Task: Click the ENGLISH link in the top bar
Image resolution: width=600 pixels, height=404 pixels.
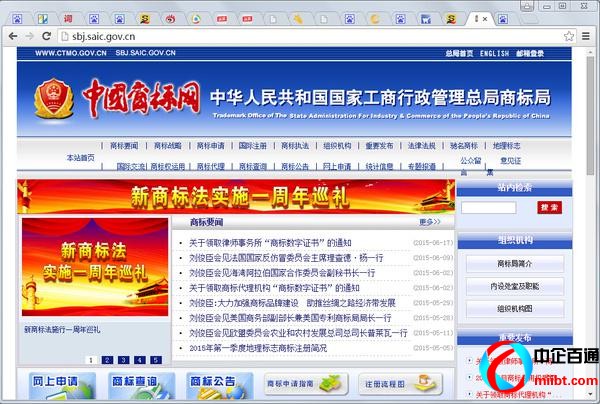Action: tap(494, 53)
